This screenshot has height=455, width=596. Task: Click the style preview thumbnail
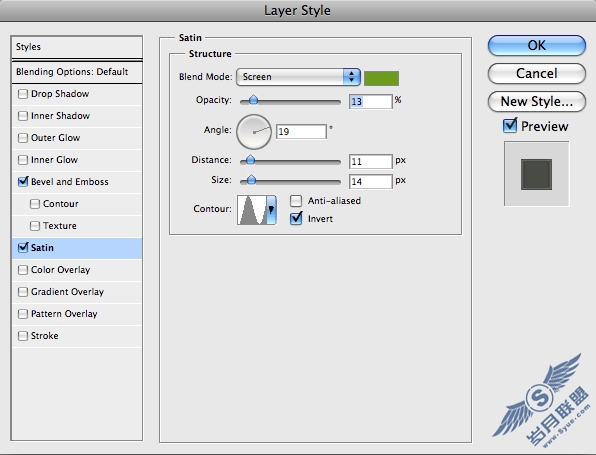pos(536,174)
